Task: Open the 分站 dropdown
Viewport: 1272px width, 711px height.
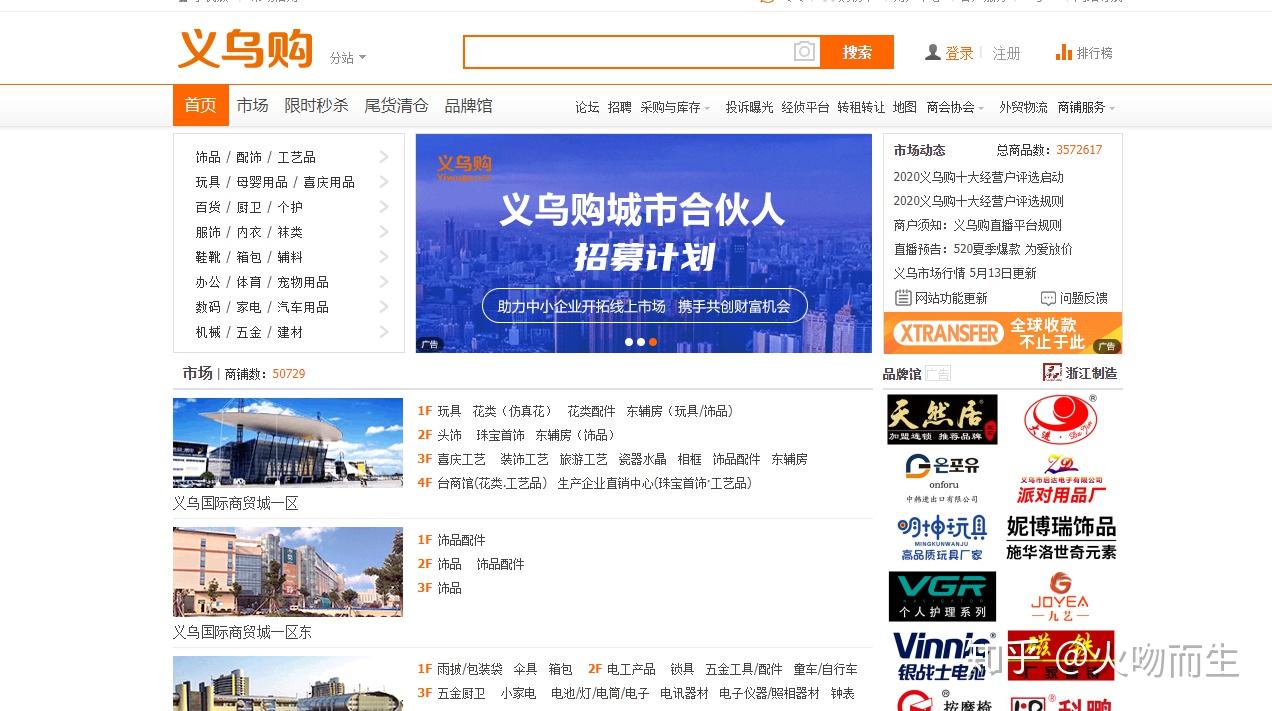Action: (348, 58)
